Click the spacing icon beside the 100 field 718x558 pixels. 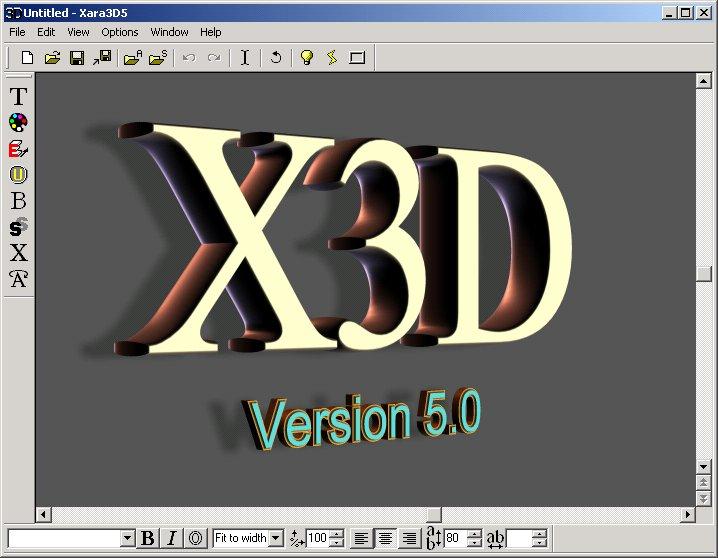pos(297,538)
